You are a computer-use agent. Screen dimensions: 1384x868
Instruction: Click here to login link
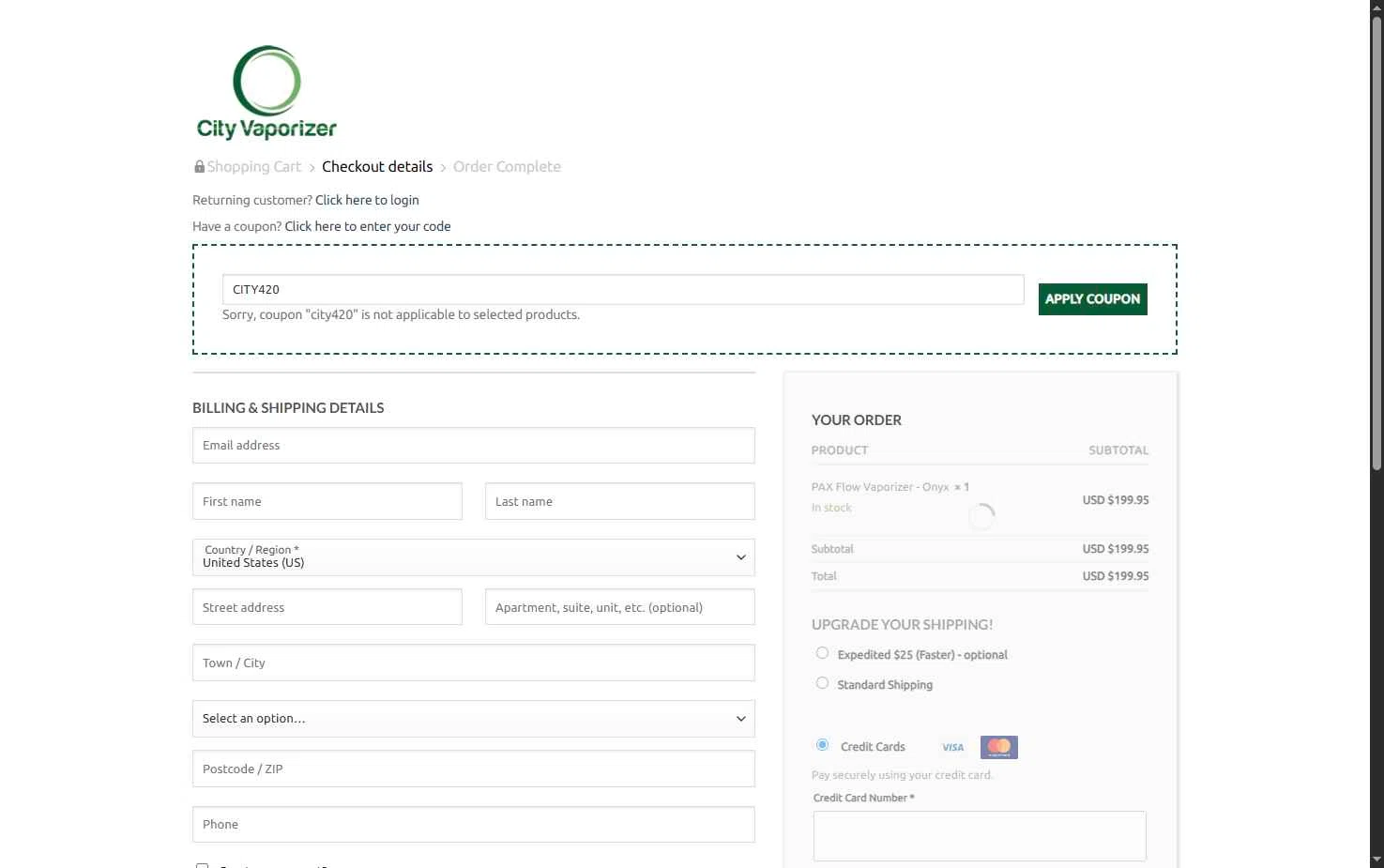(367, 200)
